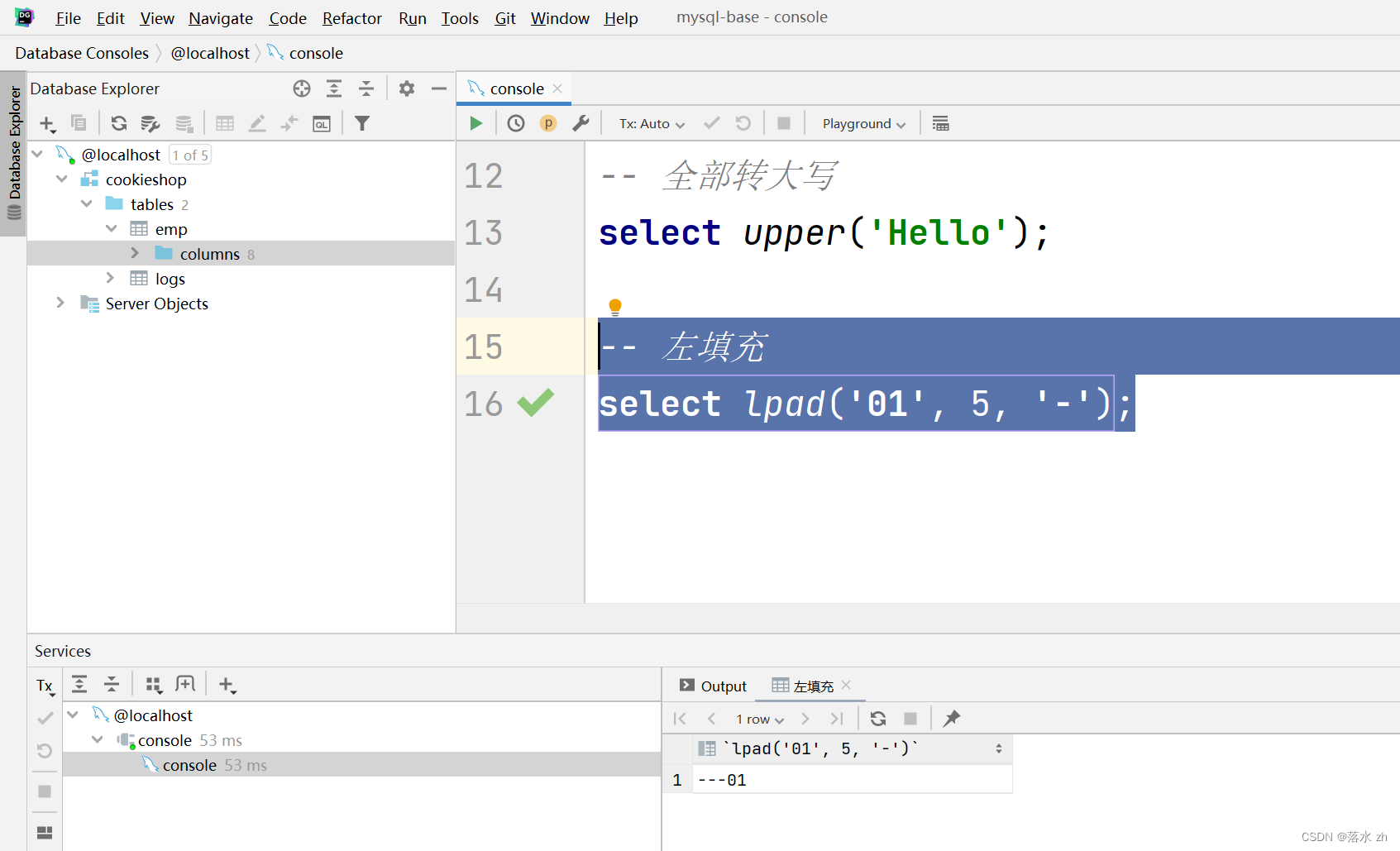Open the Git menu
1400x851 pixels.
(x=505, y=18)
